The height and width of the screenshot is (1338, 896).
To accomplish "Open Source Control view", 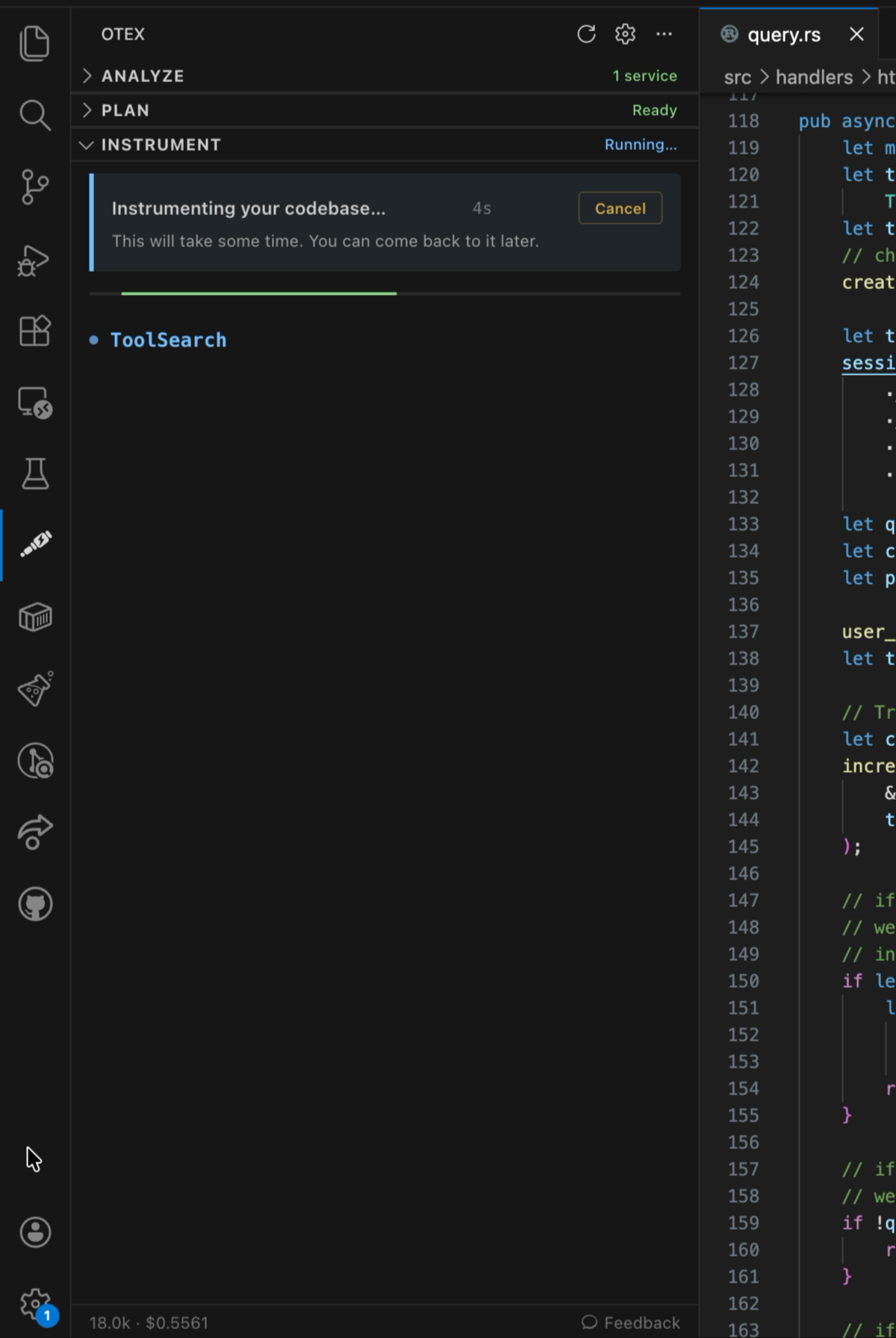I will pos(34,187).
